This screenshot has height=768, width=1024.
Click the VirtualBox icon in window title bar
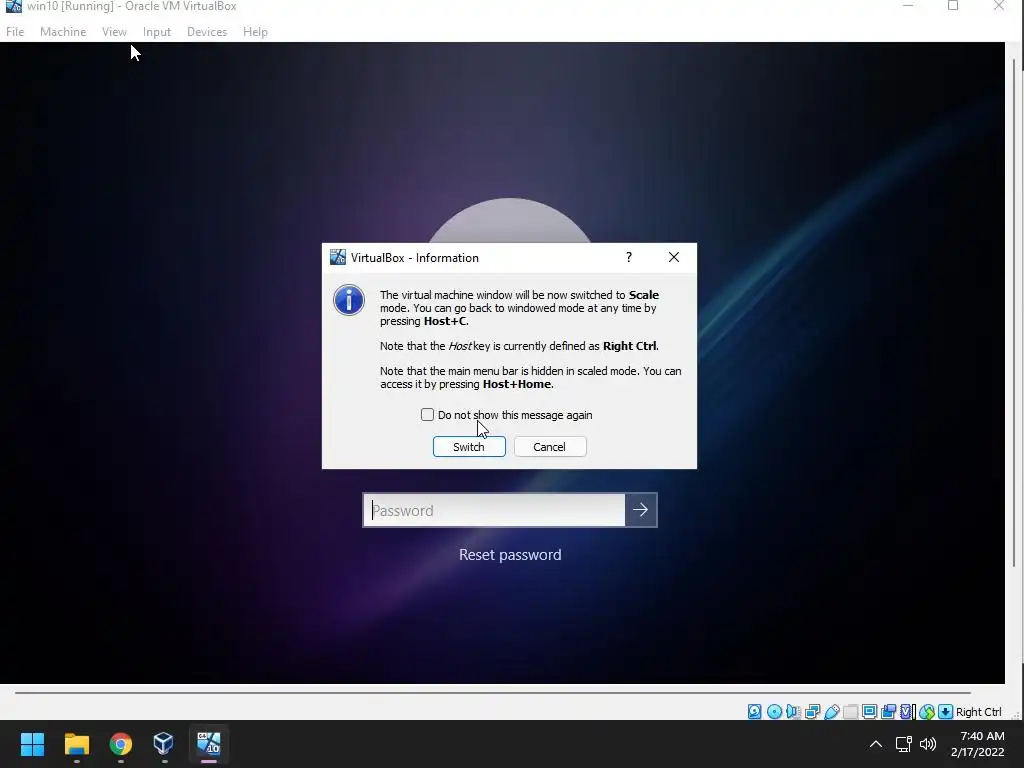click(x=13, y=6)
